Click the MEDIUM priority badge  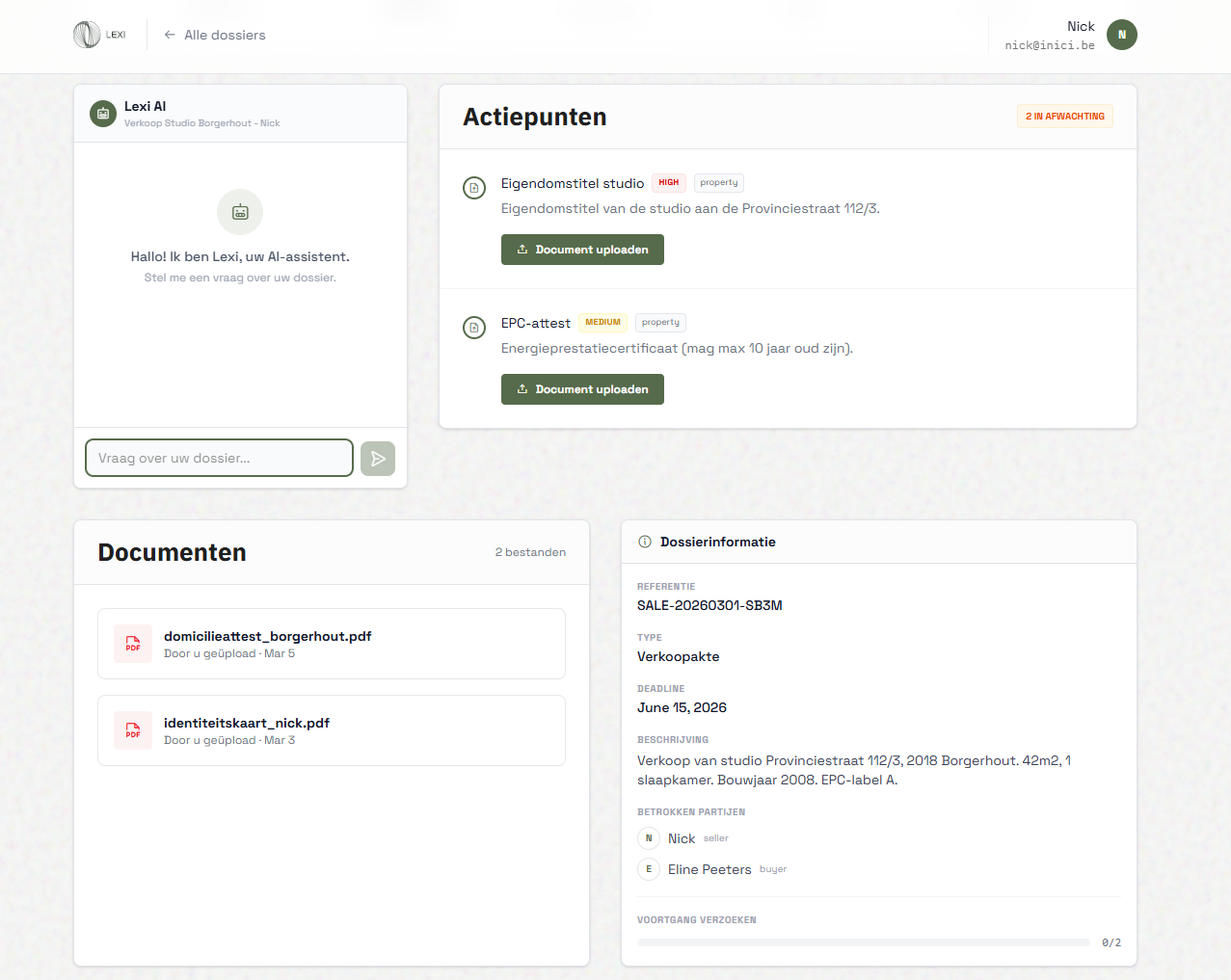pyautogui.click(x=602, y=323)
